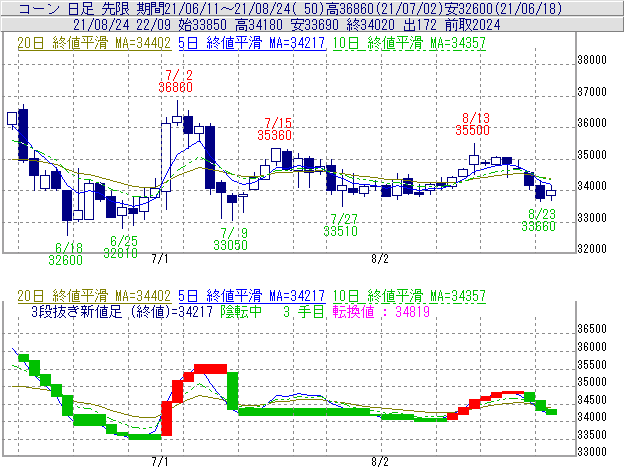Click the 35000 price axis label on the upper chart

[x=592, y=155]
